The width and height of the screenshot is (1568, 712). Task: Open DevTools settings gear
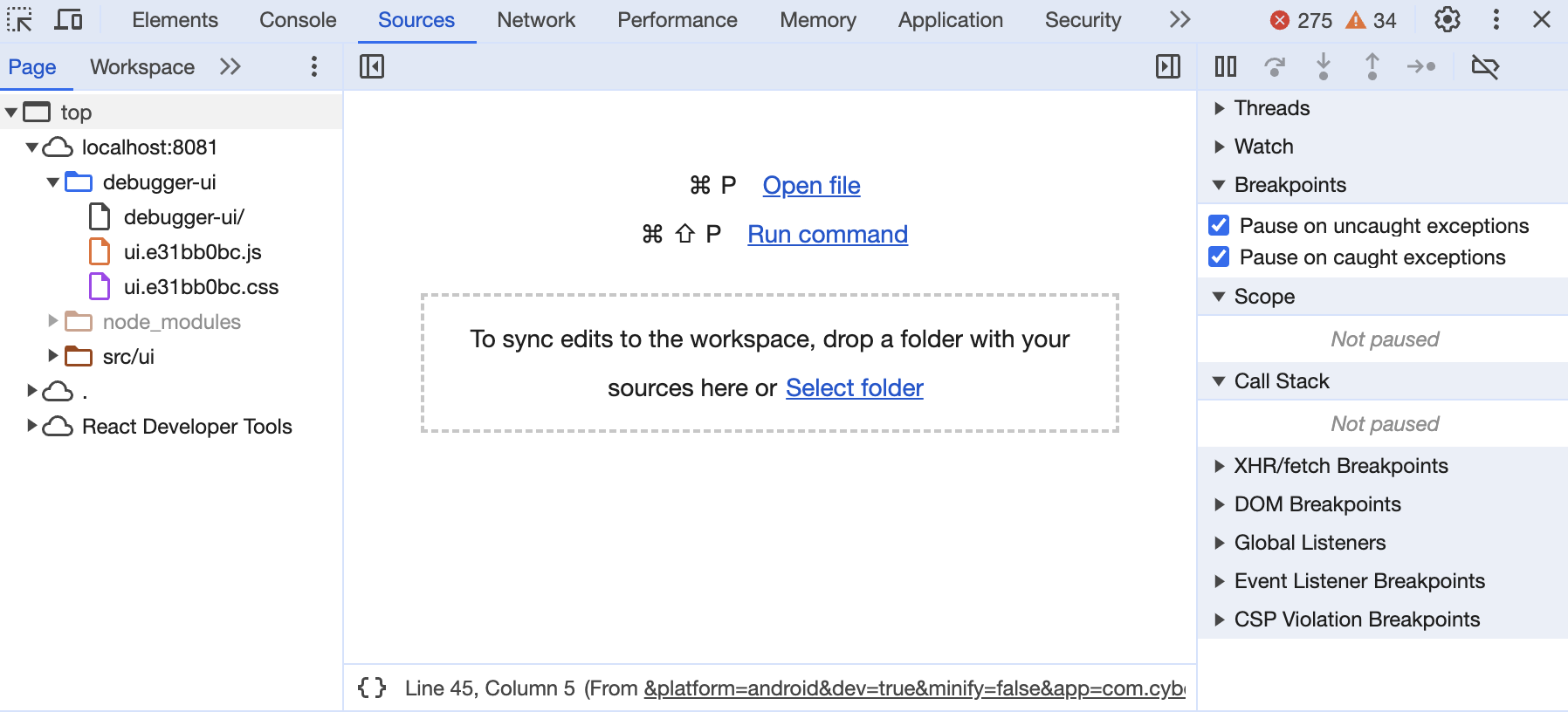click(1448, 19)
